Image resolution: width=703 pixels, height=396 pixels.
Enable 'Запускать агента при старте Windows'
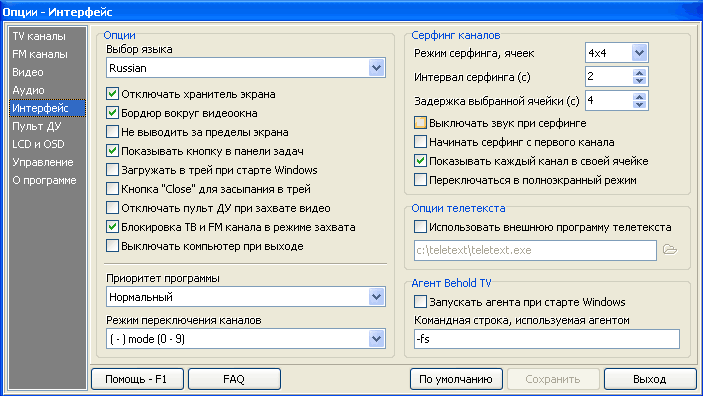420,301
